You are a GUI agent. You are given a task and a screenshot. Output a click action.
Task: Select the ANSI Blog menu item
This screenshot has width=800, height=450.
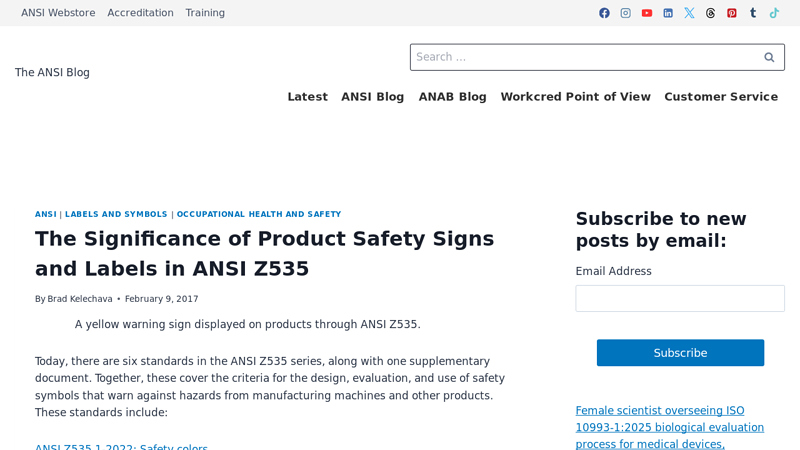[x=372, y=96]
